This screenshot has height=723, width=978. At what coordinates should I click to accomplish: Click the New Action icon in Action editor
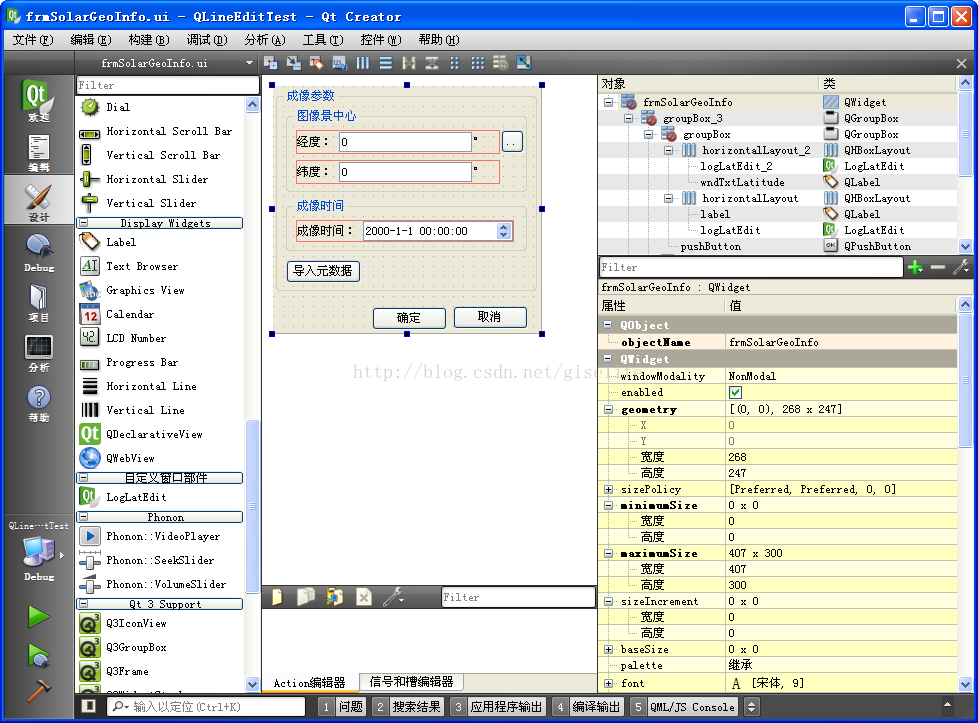point(277,597)
